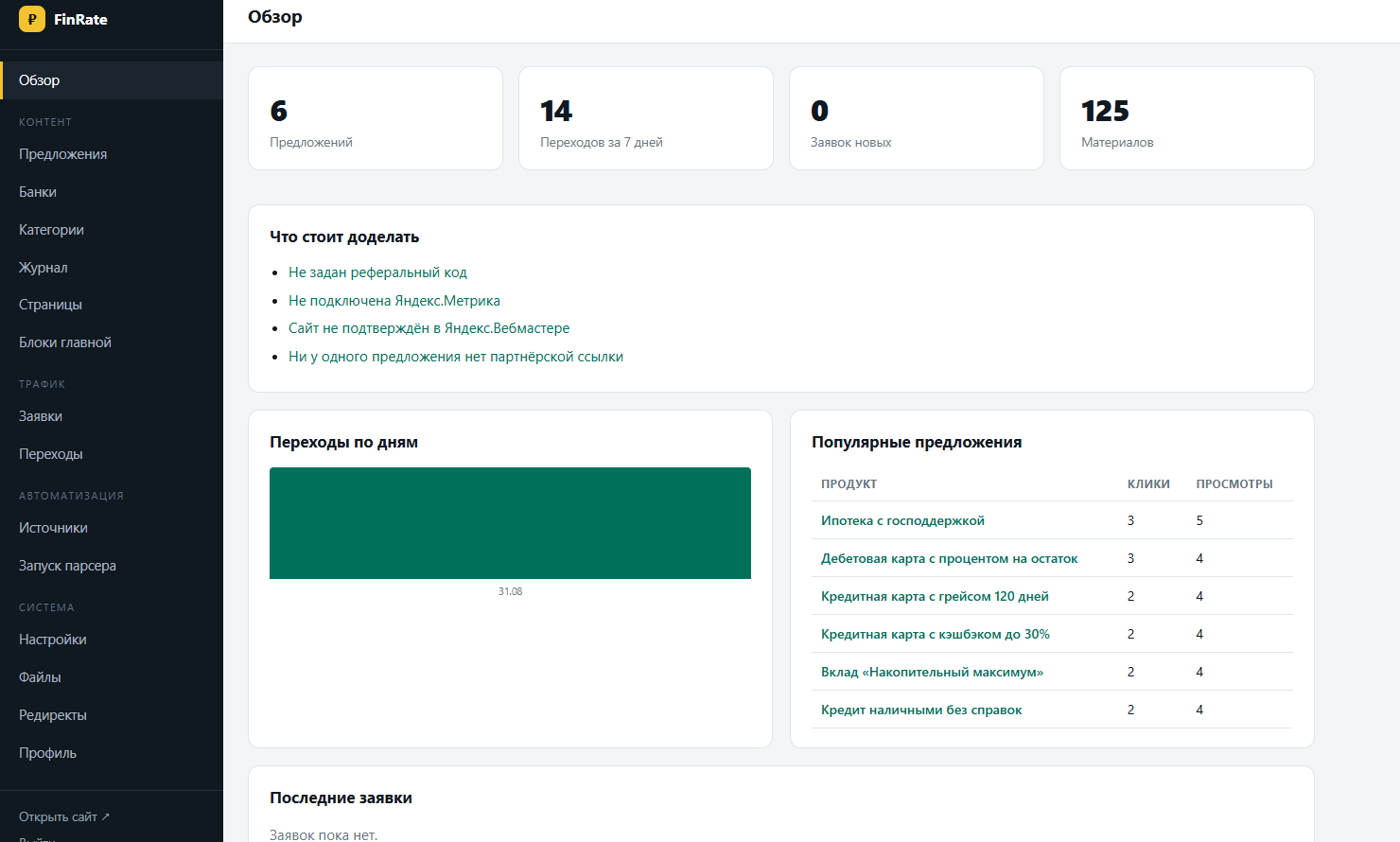Open Блоки главной menu item
This screenshot has width=1400, height=842.
tap(112, 342)
